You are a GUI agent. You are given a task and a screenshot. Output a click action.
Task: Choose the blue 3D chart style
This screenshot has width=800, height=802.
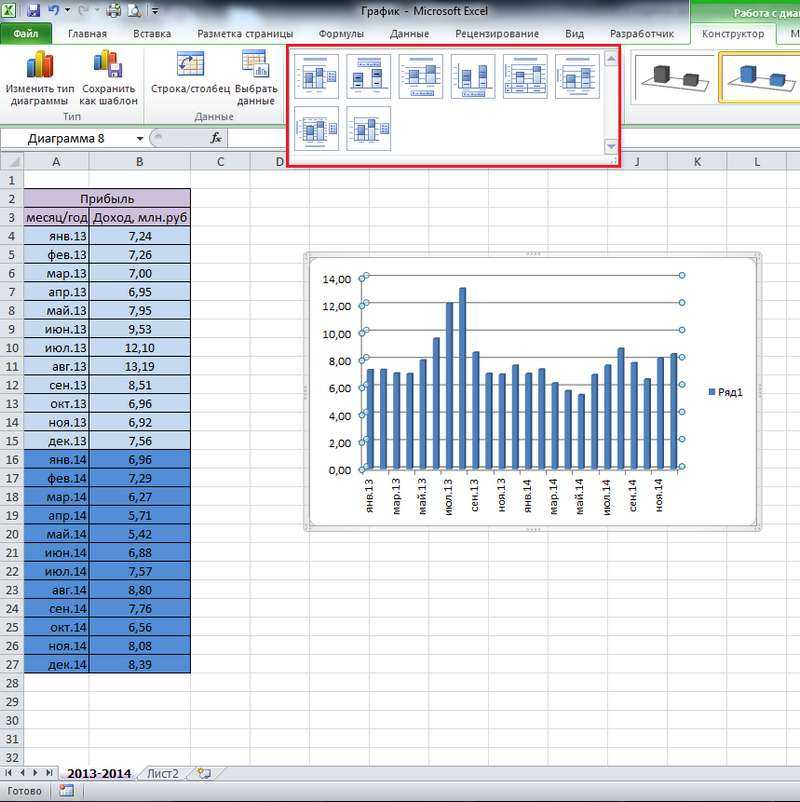(761, 78)
